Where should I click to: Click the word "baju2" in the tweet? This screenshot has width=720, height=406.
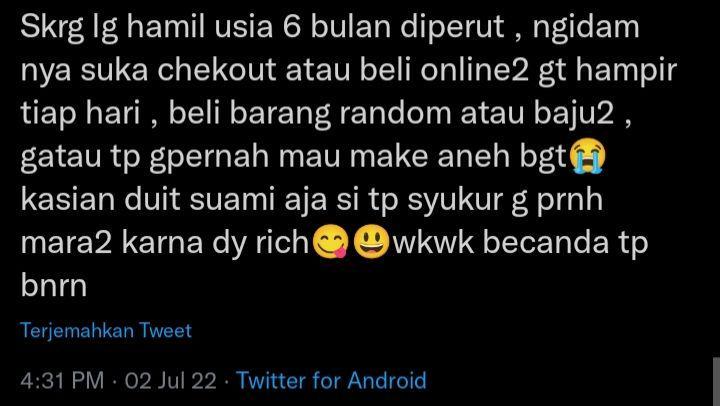574,114
